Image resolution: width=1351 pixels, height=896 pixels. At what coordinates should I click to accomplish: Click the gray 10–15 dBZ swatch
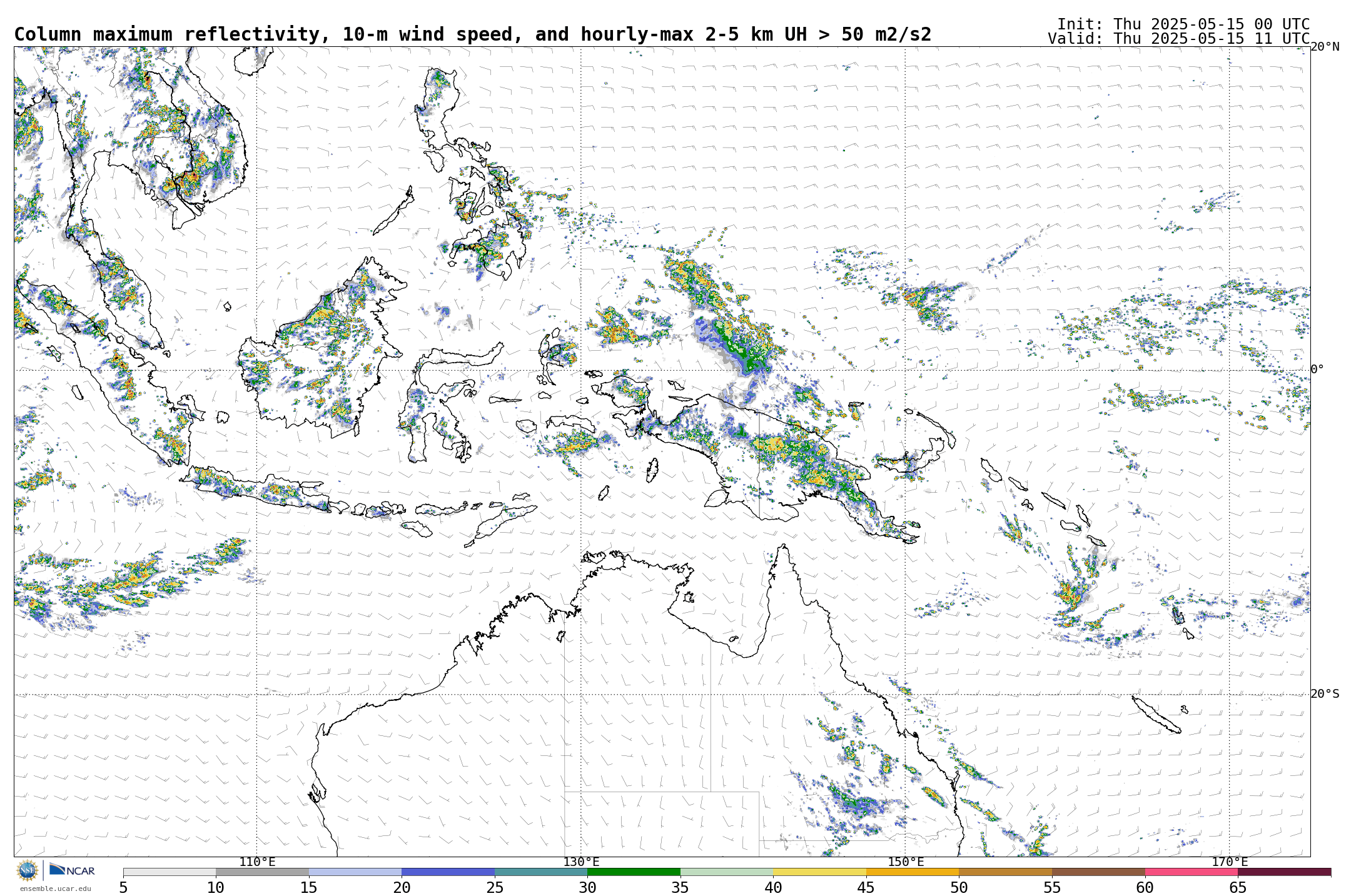point(262,872)
